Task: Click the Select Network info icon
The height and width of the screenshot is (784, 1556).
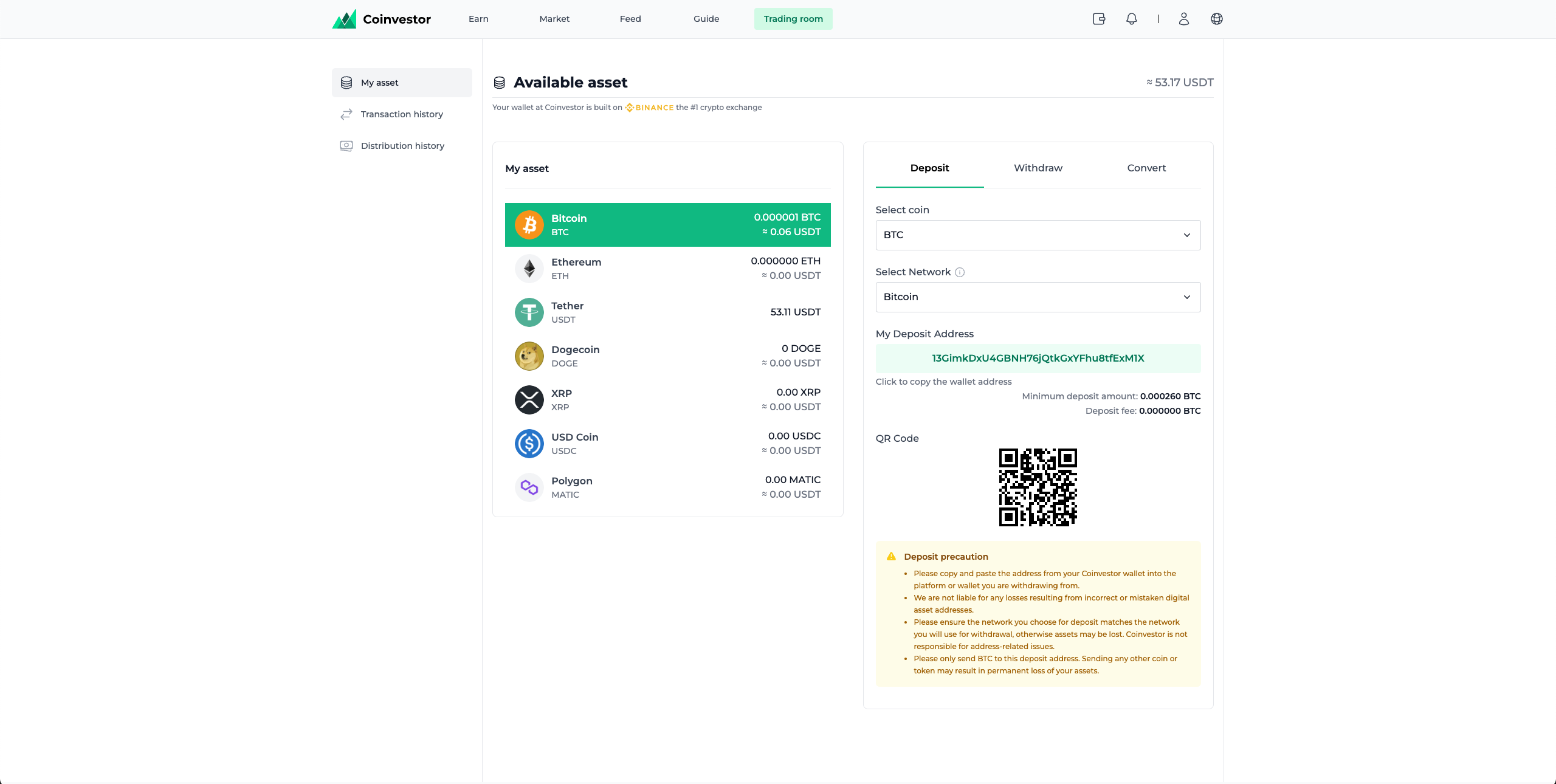Action: pos(960,272)
